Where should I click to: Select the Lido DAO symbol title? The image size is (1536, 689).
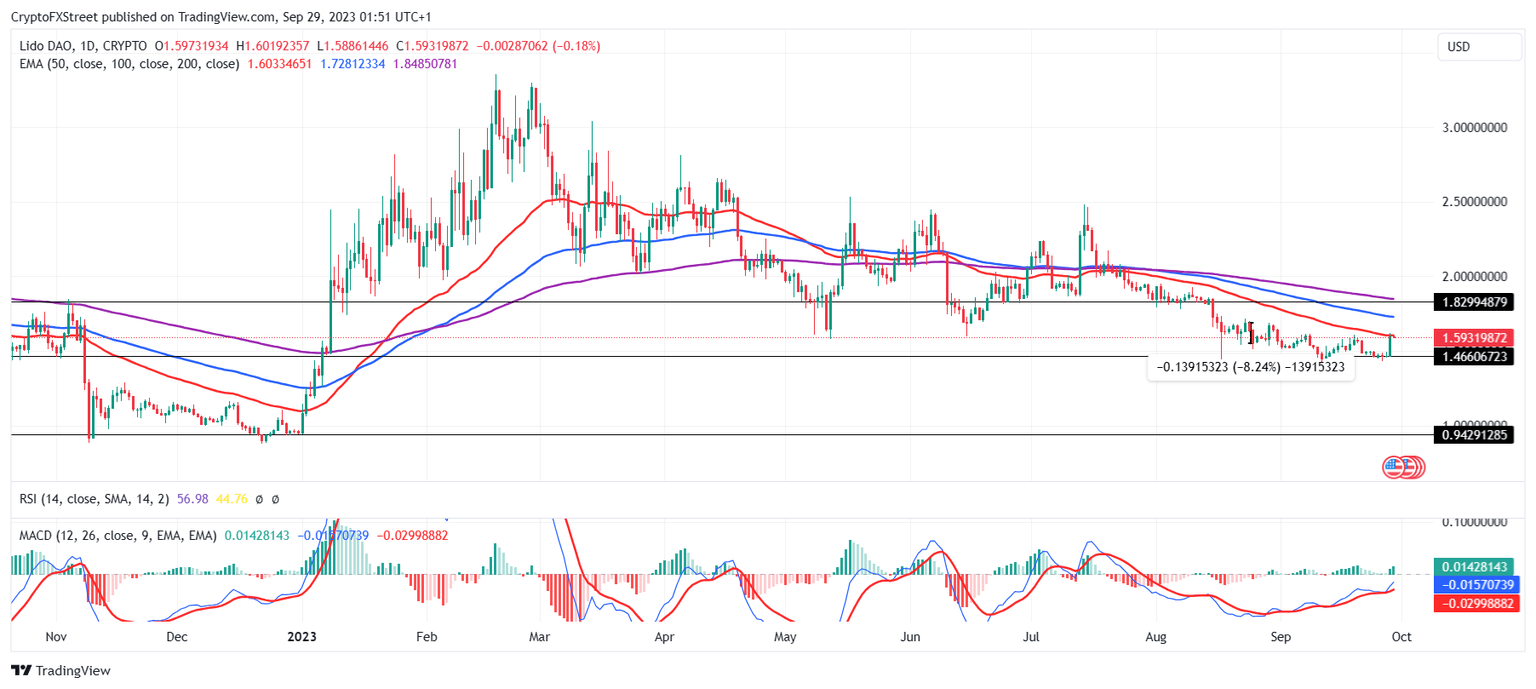48,45
